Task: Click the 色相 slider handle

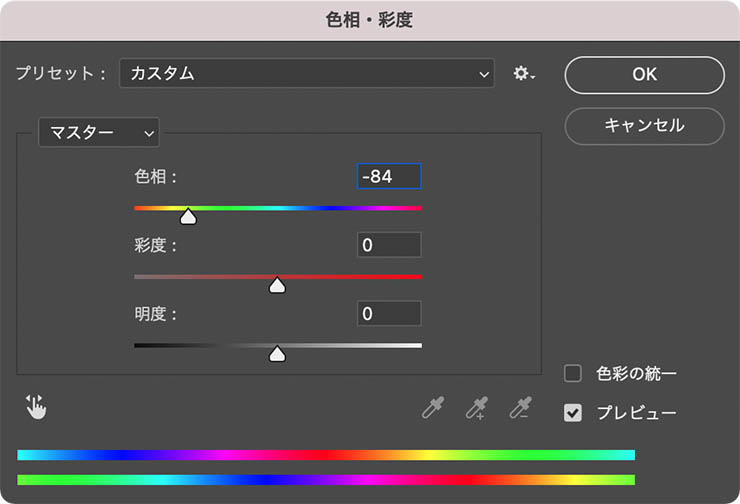Action: point(187,216)
